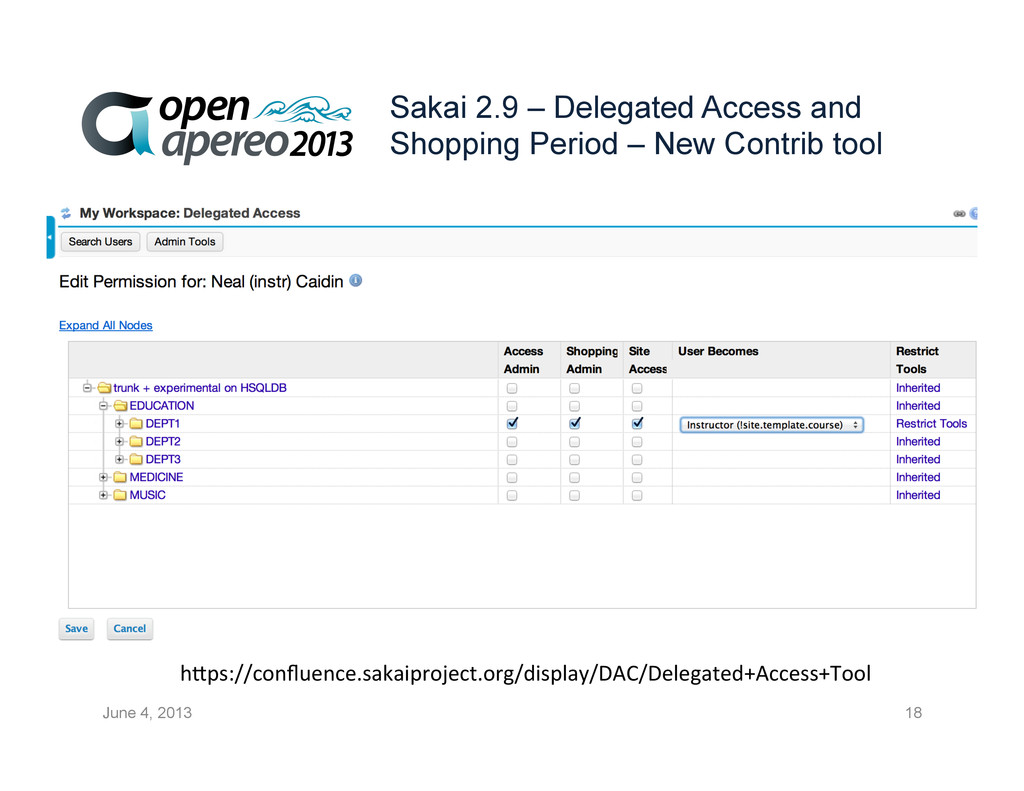Click Inherited link in EDUCATION row
Viewport: 1024px width, 791px height.
coord(918,406)
